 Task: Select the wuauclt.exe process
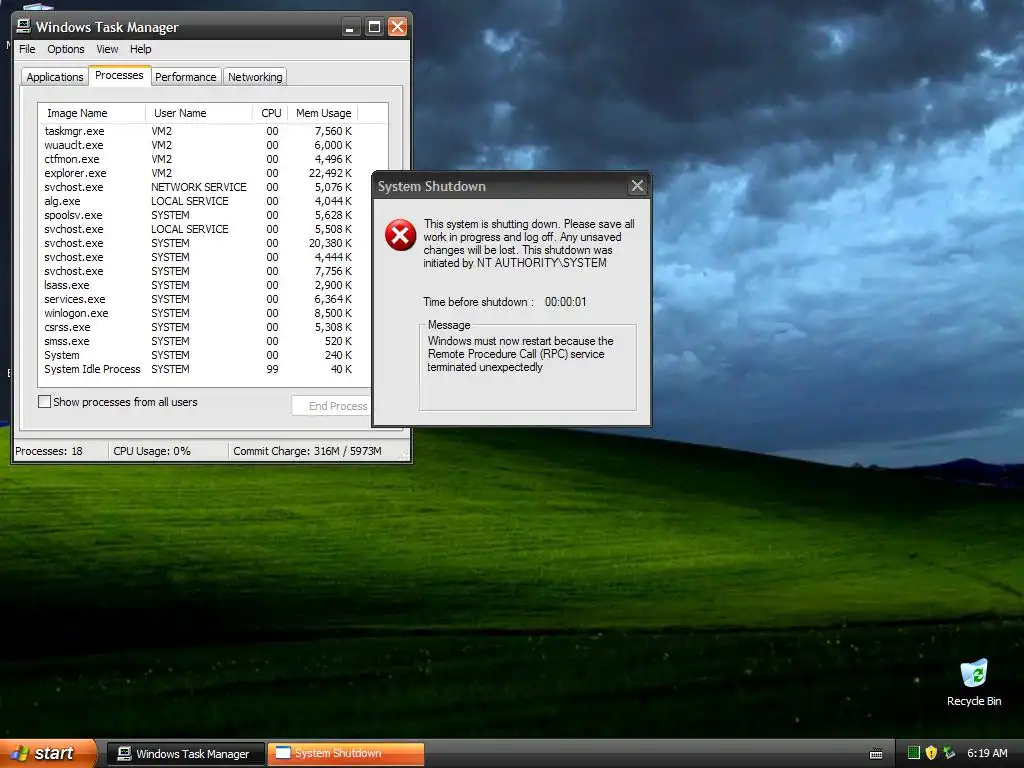tap(198, 145)
